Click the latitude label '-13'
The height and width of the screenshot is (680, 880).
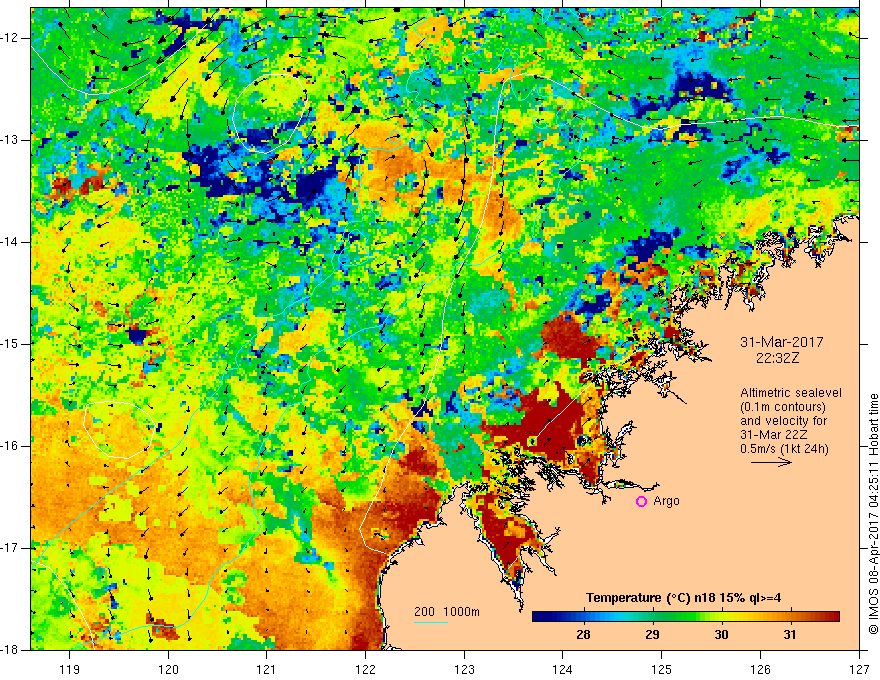pyautogui.click(x=11, y=140)
